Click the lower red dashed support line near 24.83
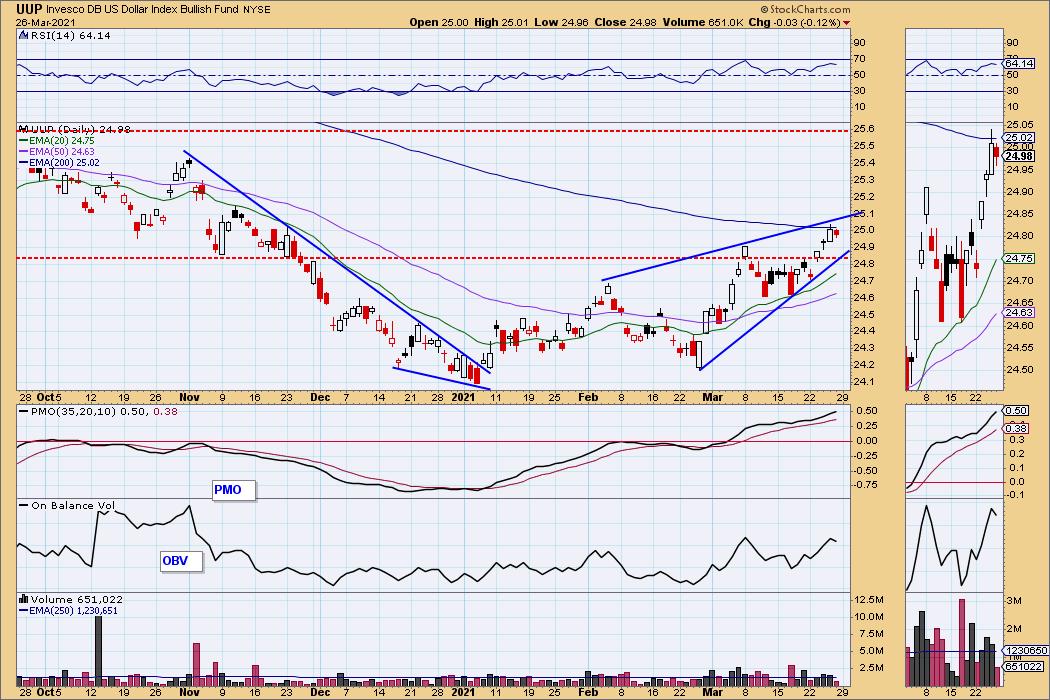The image size is (1050, 700). click(x=433, y=258)
